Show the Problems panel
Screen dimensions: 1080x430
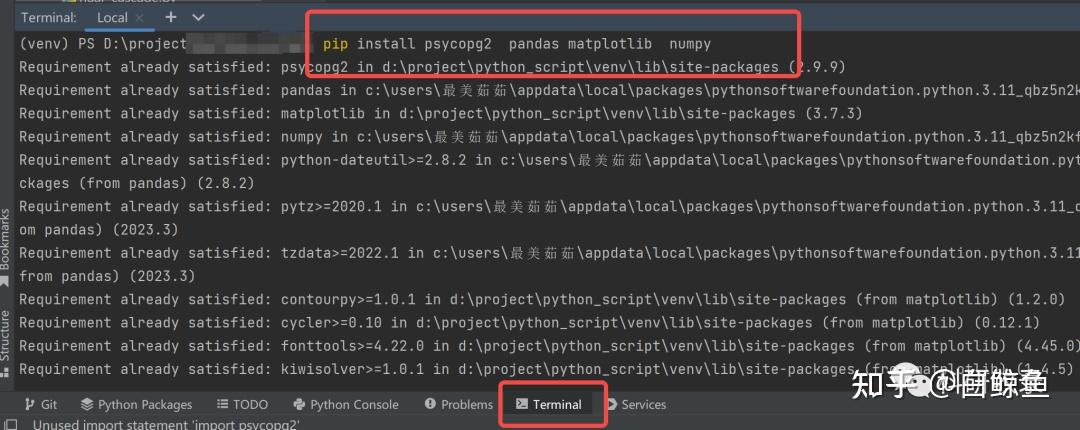click(x=459, y=404)
